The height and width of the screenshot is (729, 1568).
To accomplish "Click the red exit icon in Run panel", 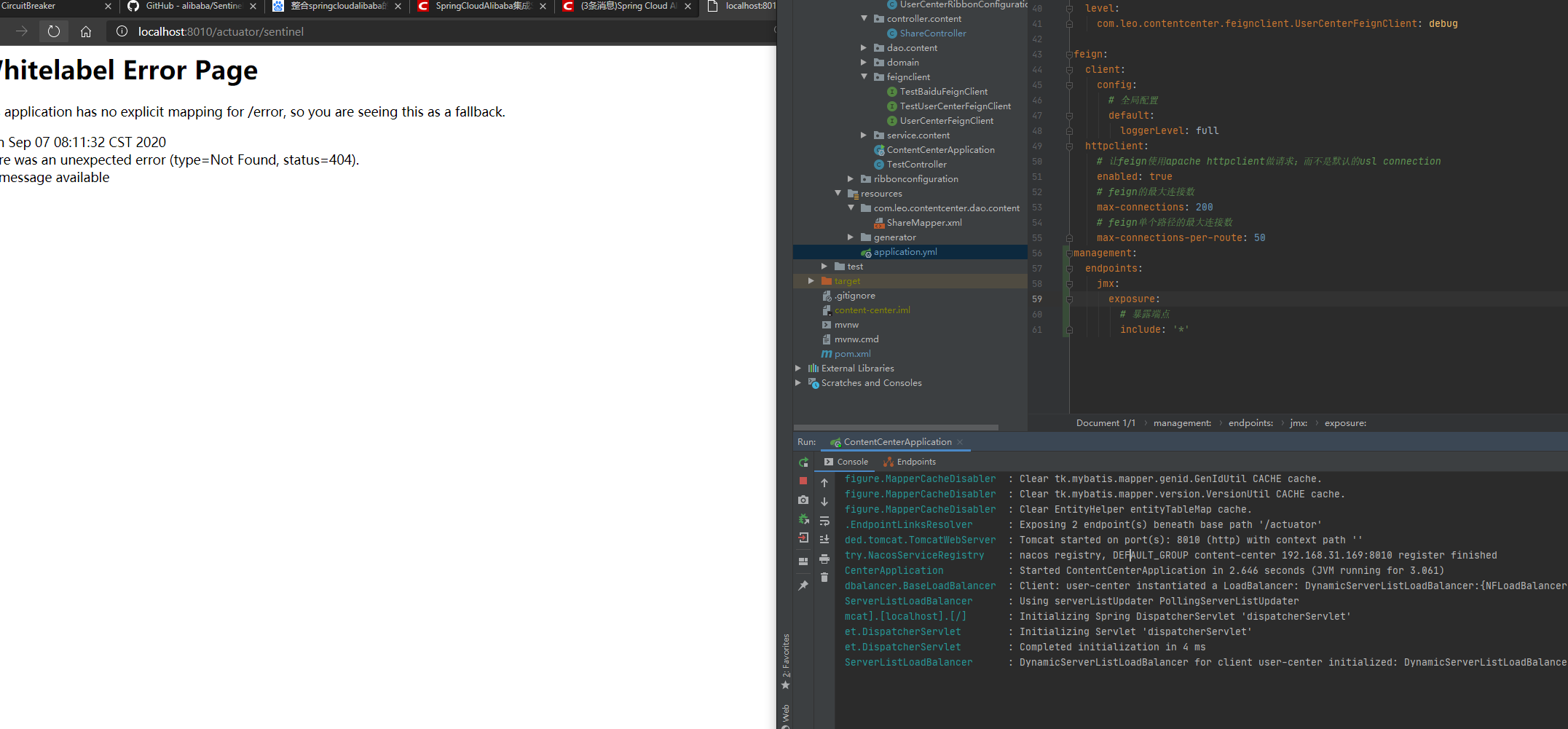I will pos(803,537).
